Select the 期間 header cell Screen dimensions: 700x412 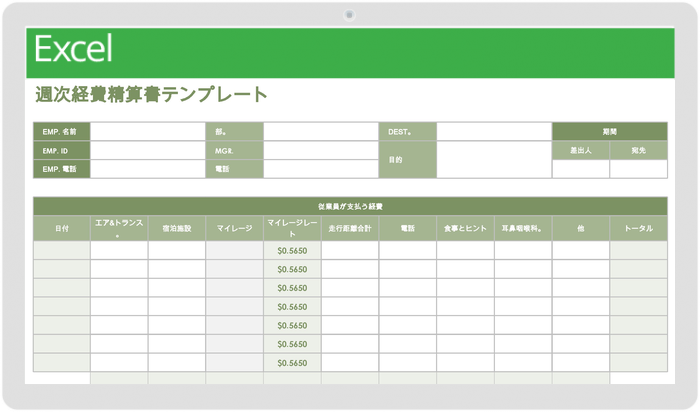click(x=610, y=132)
